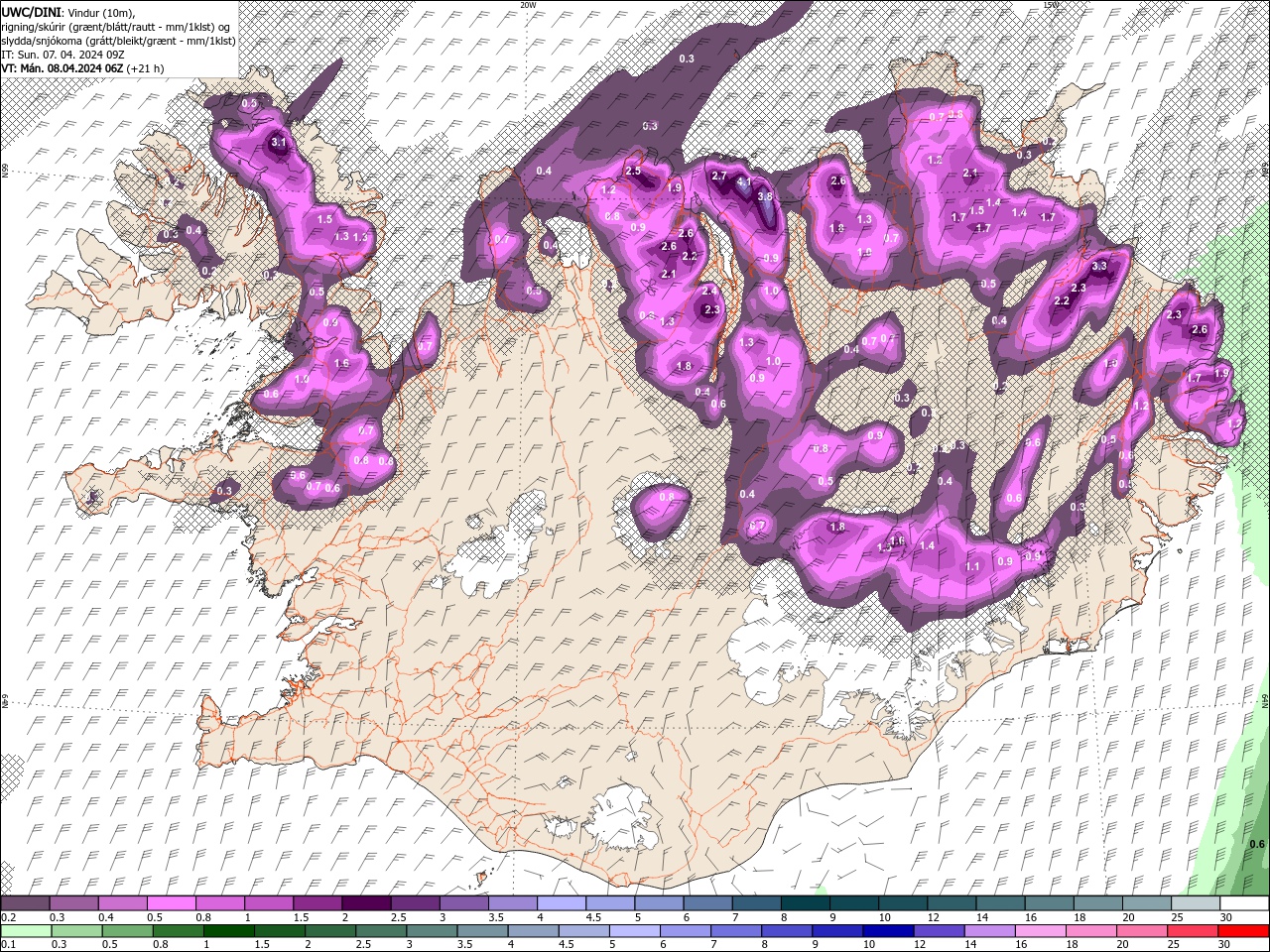
Task: Click the 4.1 precipitation value on the map
Action: point(744,183)
